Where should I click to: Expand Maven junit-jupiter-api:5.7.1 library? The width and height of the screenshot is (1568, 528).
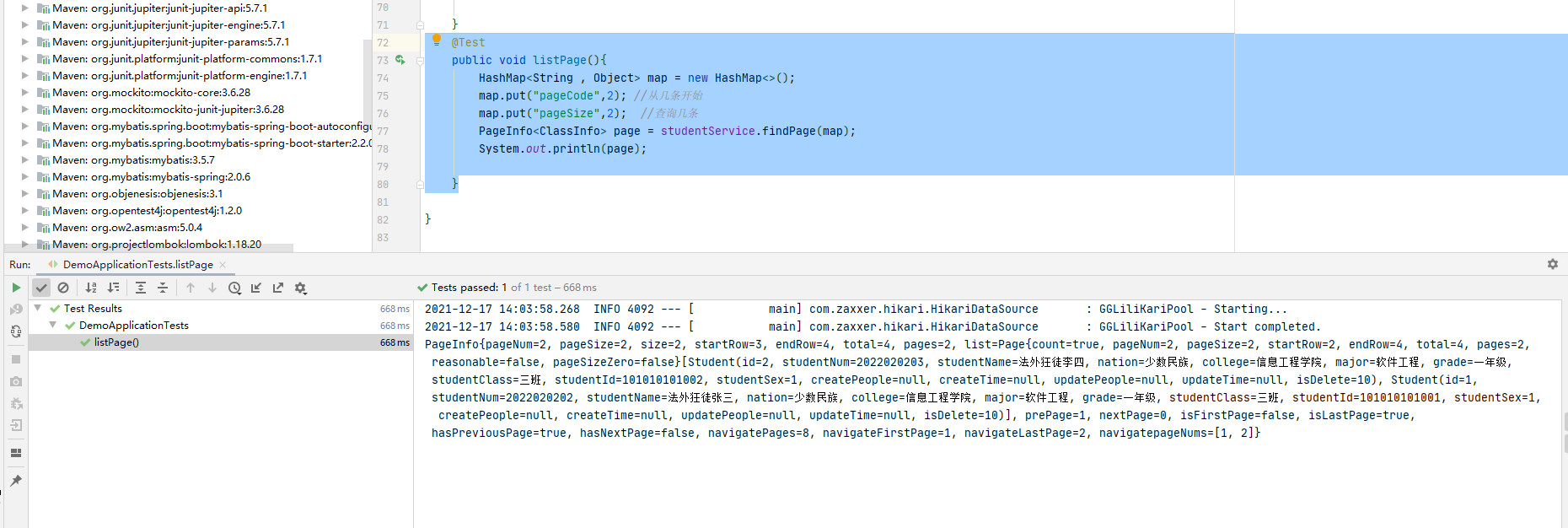(x=24, y=8)
